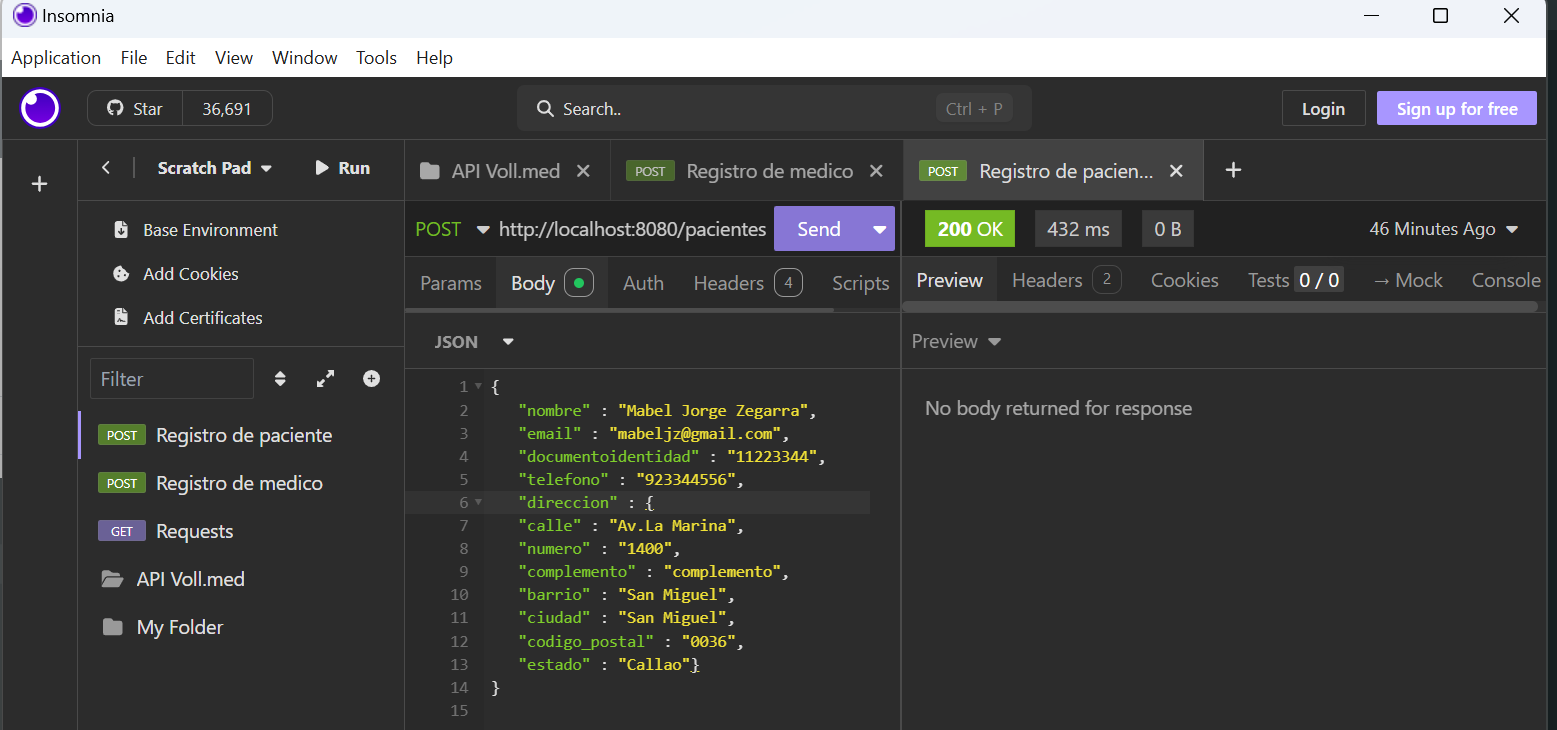Image resolution: width=1557 pixels, height=730 pixels.
Task: Click the 36,691 star count
Action: click(227, 109)
